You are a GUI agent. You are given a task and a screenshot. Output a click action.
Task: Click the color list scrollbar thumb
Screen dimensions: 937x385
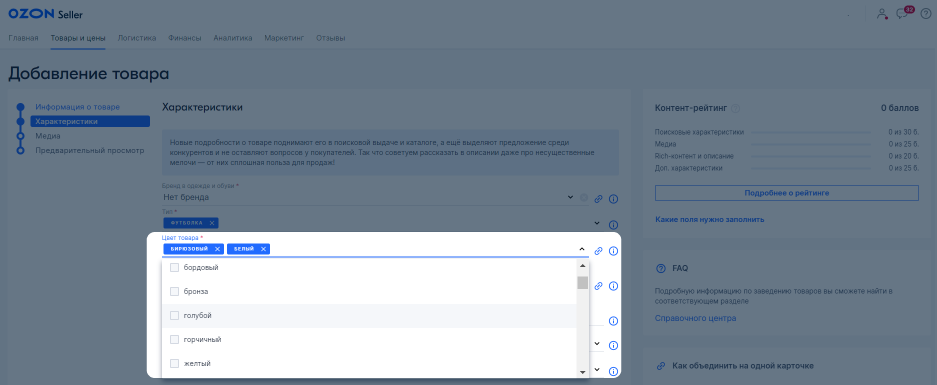coord(582,282)
